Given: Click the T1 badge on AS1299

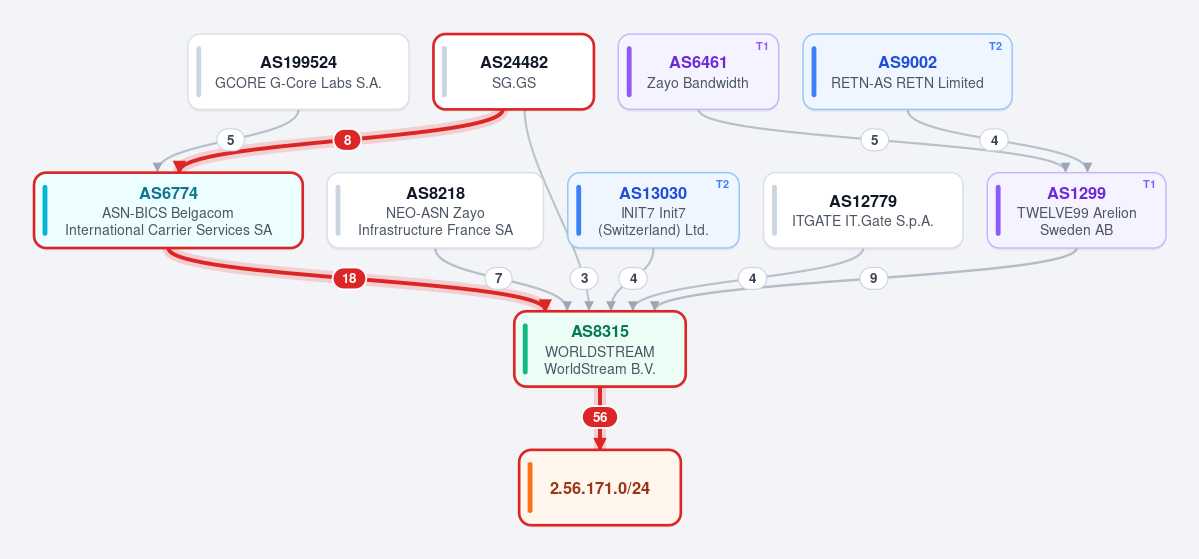Looking at the screenshot, I should 1149,185.
